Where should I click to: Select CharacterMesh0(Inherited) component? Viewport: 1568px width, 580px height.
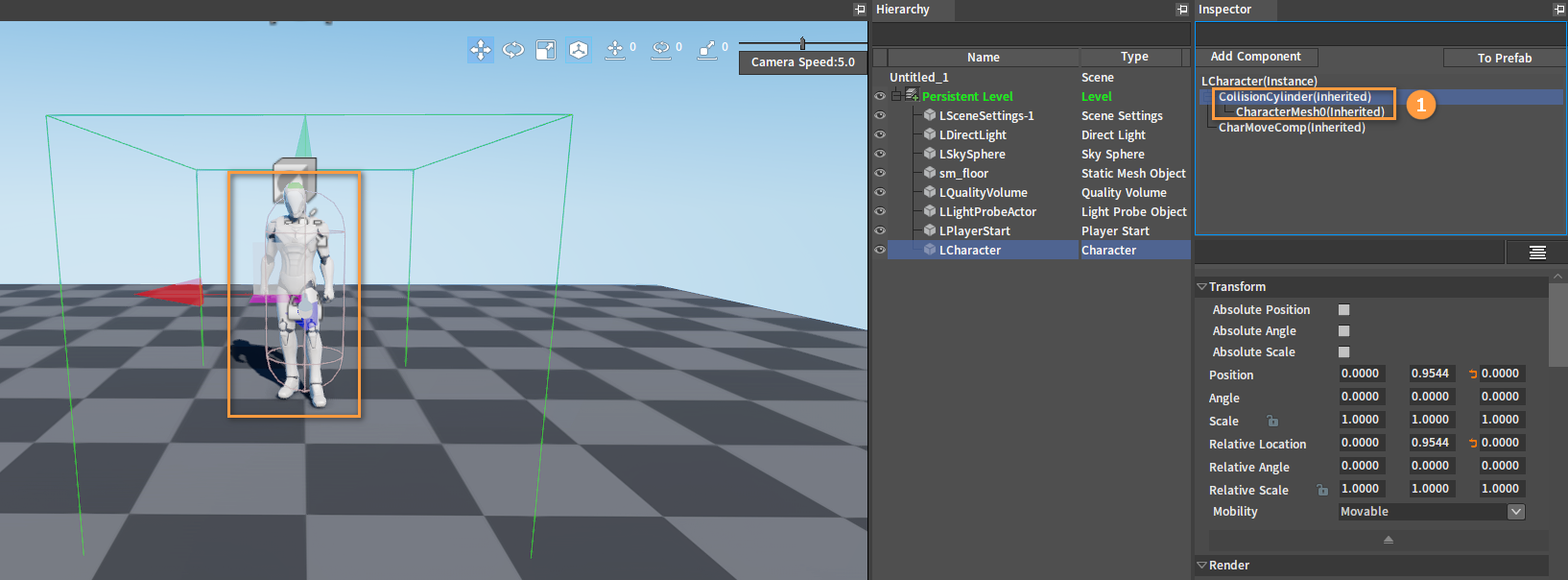(x=1310, y=112)
